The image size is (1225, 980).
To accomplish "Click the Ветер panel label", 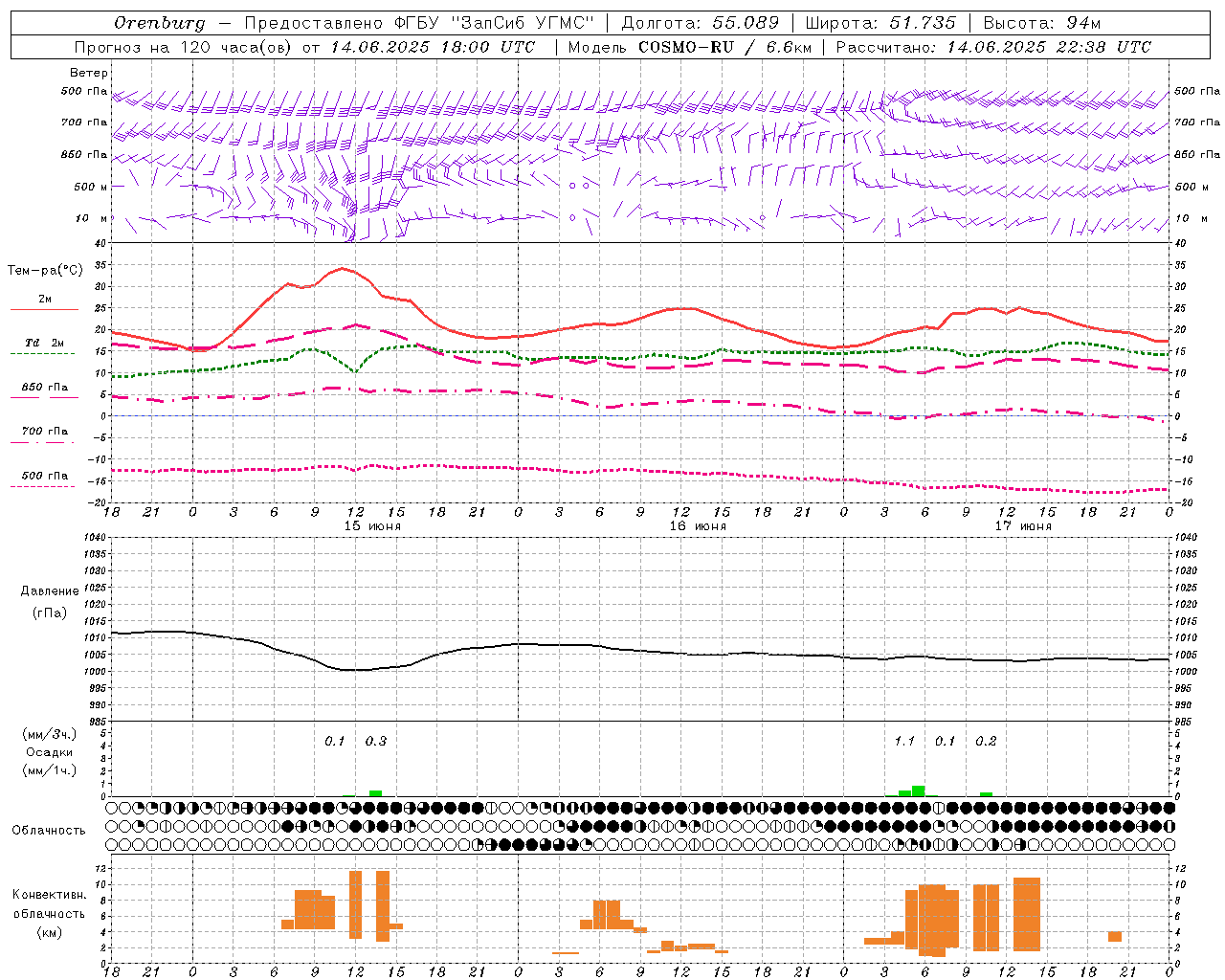I will 89,73.
